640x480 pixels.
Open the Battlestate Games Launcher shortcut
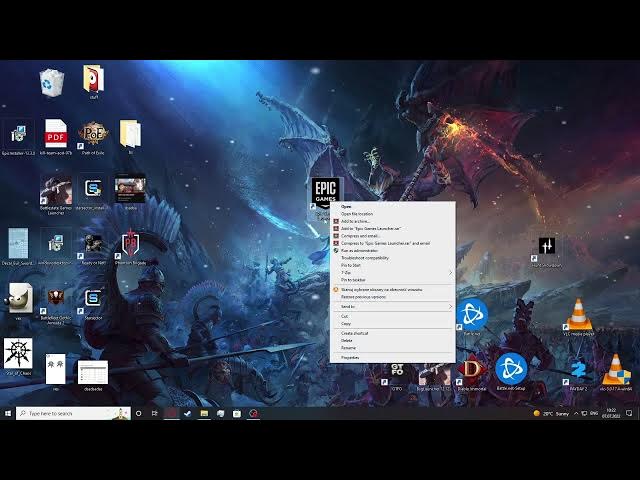pos(56,190)
